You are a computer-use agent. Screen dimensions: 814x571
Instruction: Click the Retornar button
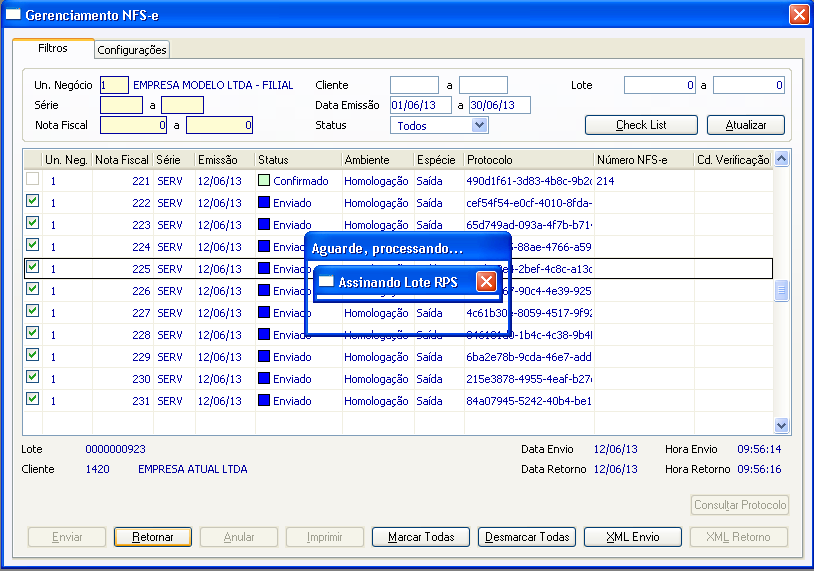click(153, 537)
